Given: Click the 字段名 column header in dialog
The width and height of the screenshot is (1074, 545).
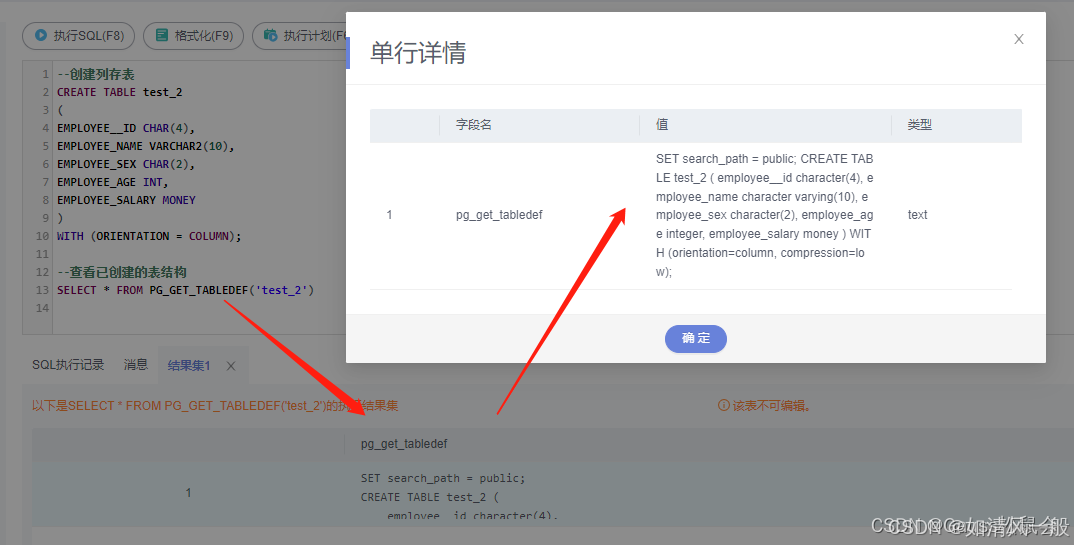Looking at the screenshot, I should click(474, 125).
